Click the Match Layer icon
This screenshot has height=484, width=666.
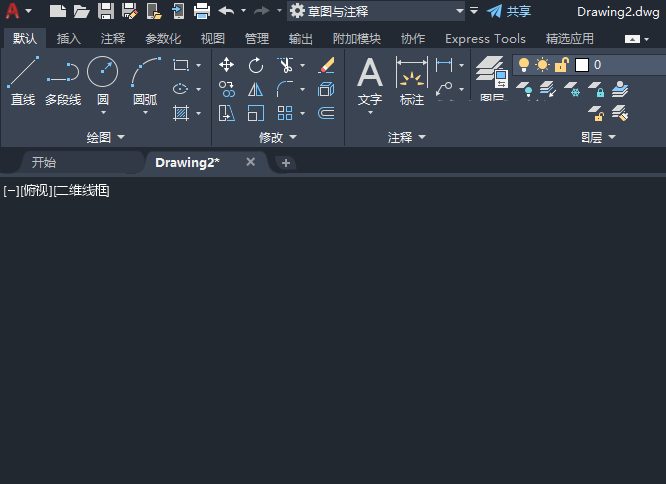(x=620, y=113)
